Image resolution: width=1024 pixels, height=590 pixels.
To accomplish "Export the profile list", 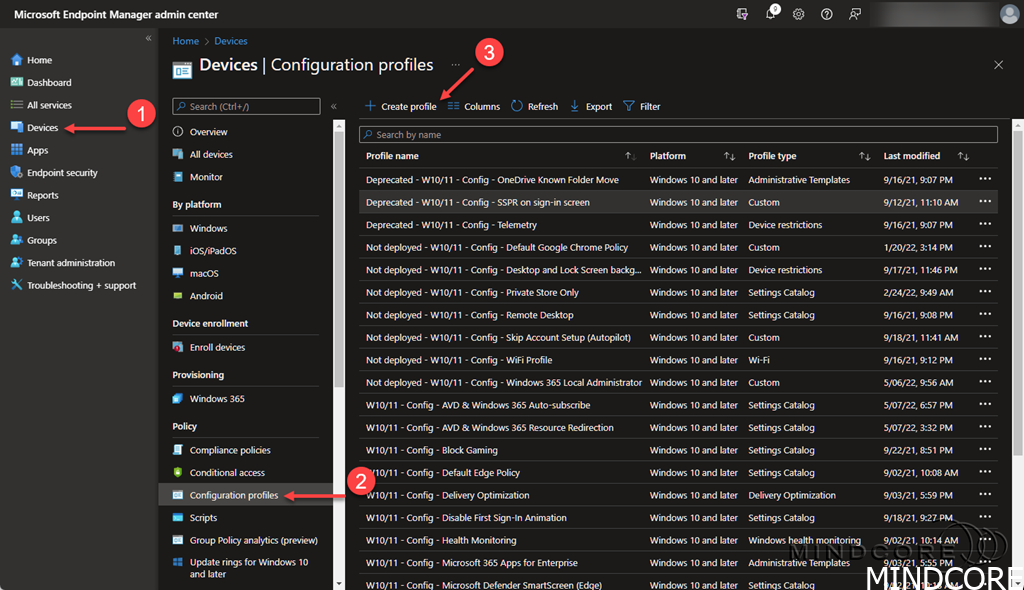I will click(590, 106).
